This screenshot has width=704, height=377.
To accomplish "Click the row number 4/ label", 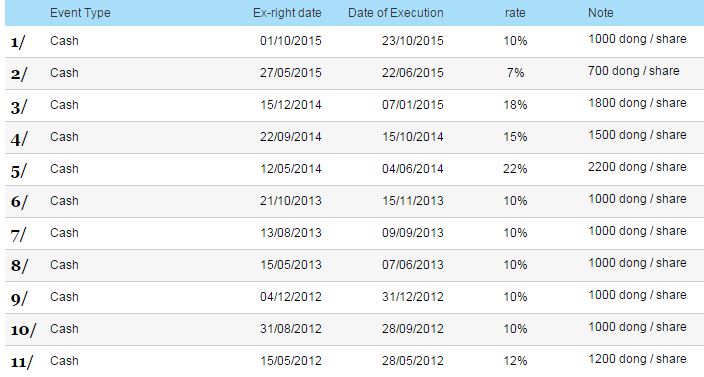I will [x=19, y=139].
